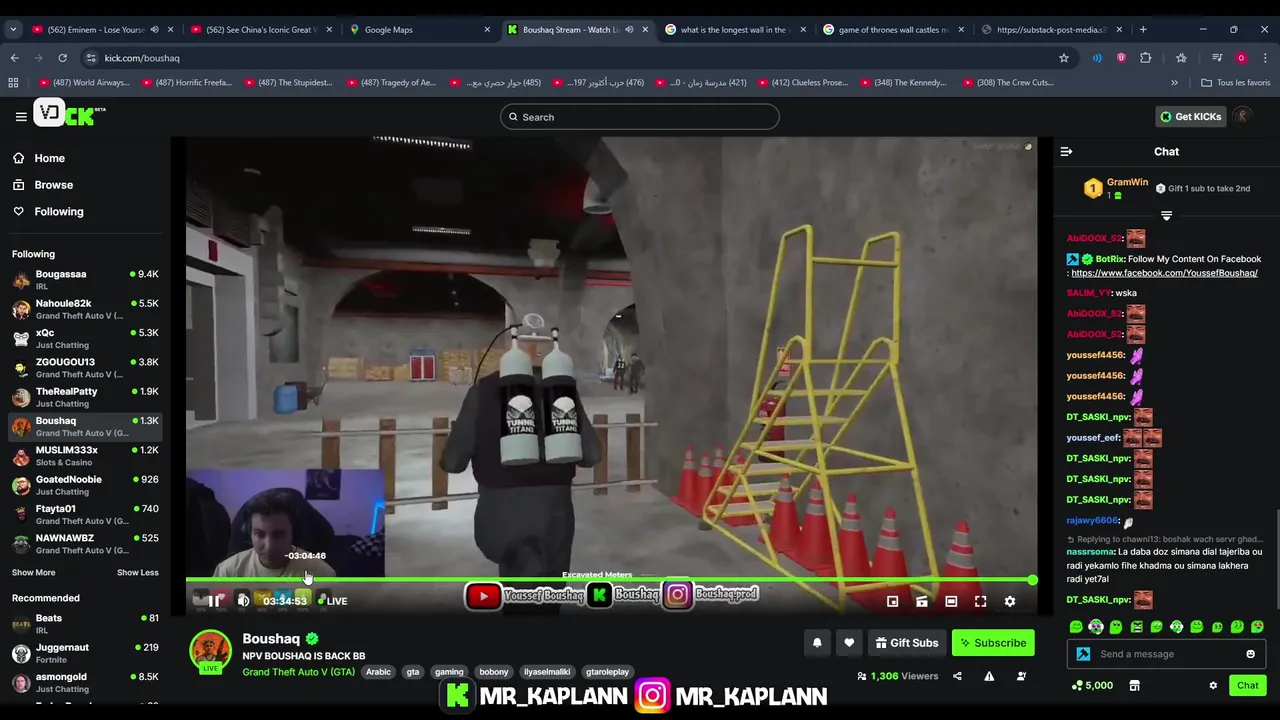Expand the Following list with Show More
Screen dimensions: 1280x720
[x=33, y=573]
